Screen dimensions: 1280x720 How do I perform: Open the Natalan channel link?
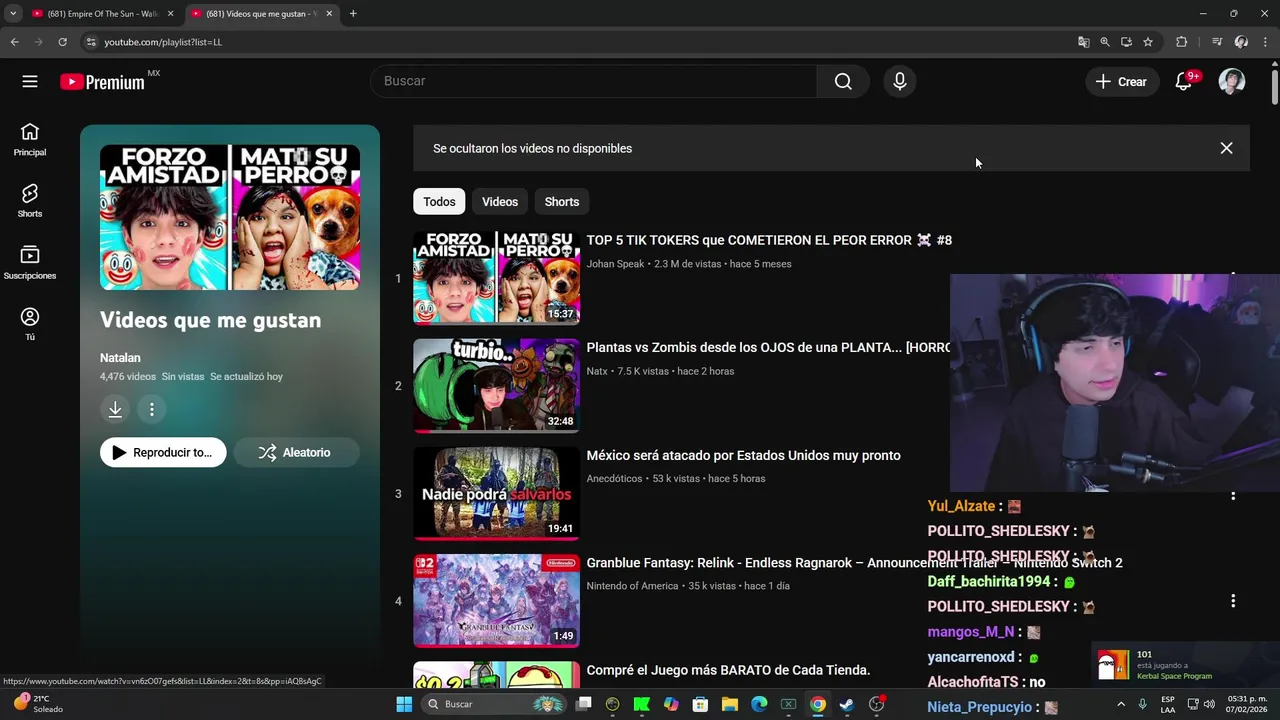coord(120,358)
